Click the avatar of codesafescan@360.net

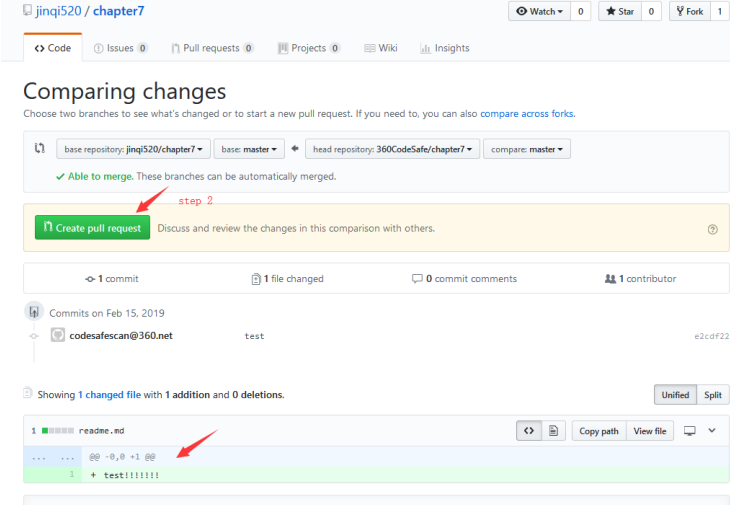tap(58, 335)
